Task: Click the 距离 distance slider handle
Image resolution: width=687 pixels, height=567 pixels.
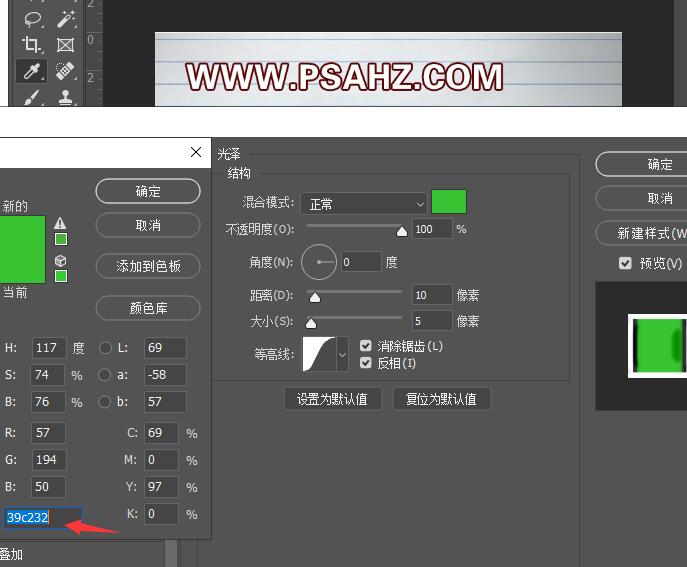Action: click(315, 298)
